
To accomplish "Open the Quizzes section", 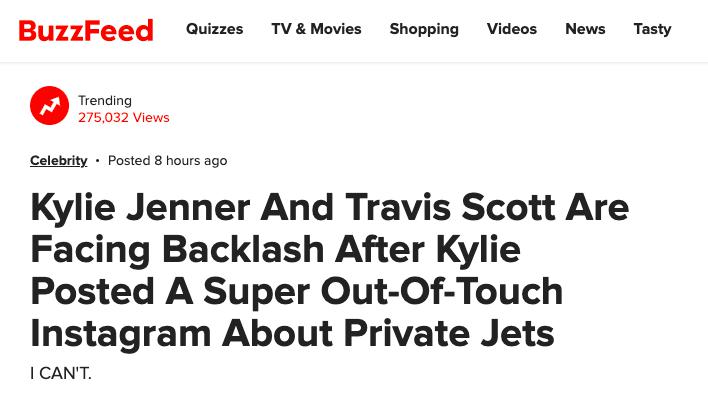I will pyautogui.click(x=214, y=29).
